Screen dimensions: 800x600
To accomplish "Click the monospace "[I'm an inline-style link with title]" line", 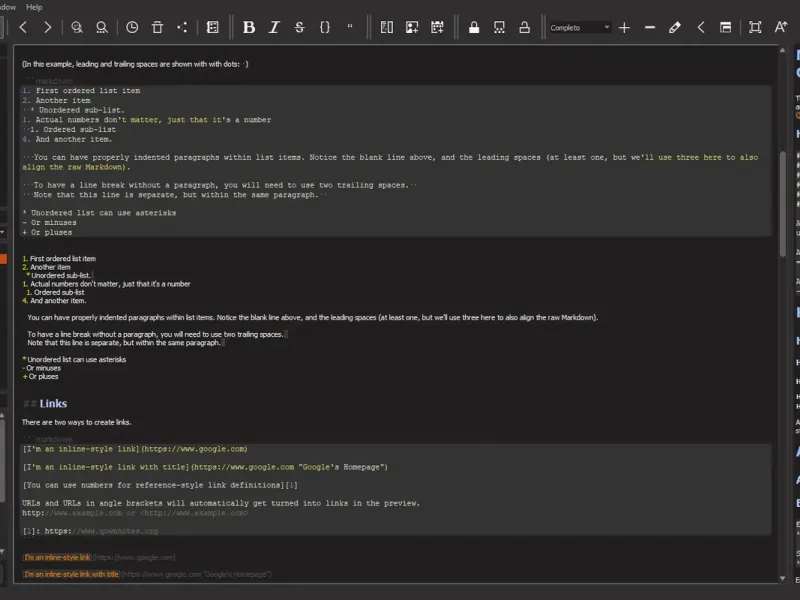I will (x=205, y=467).
